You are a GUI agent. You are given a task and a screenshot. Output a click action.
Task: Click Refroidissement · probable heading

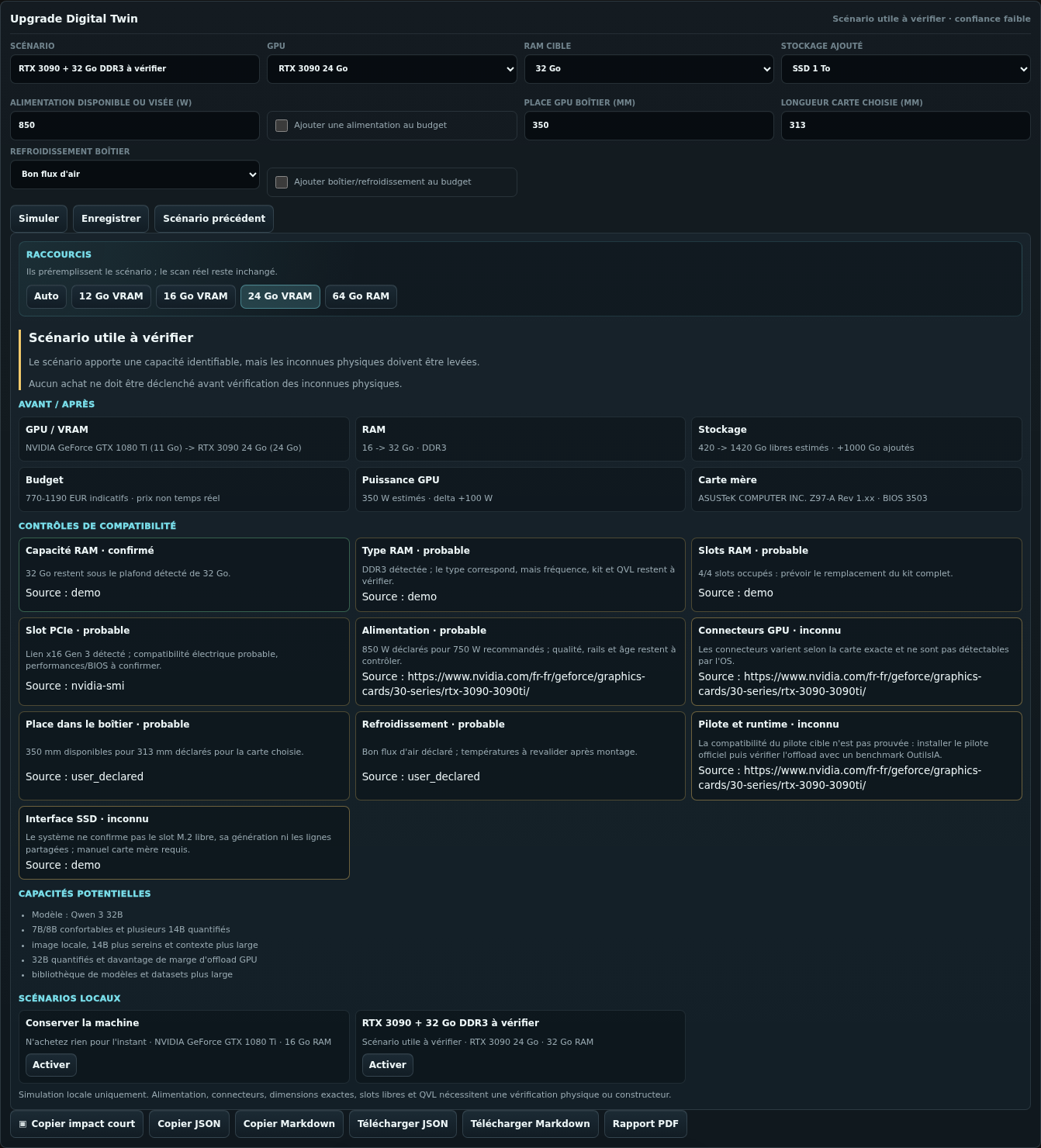pyautogui.click(x=434, y=724)
